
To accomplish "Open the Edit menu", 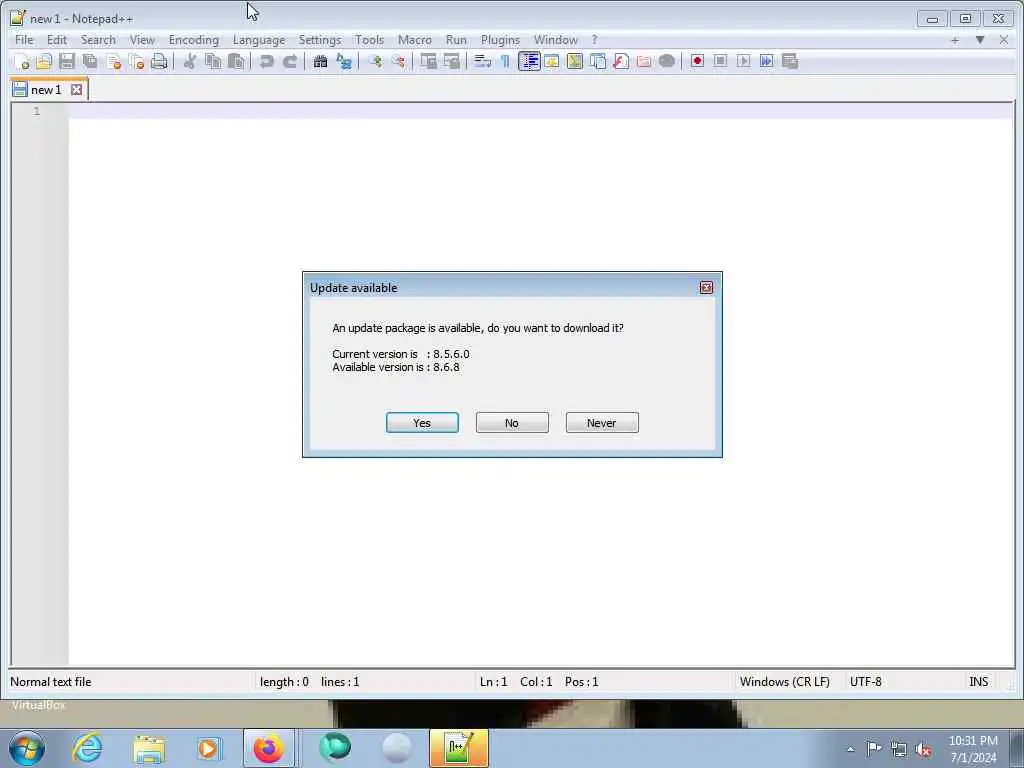I will coord(57,40).
